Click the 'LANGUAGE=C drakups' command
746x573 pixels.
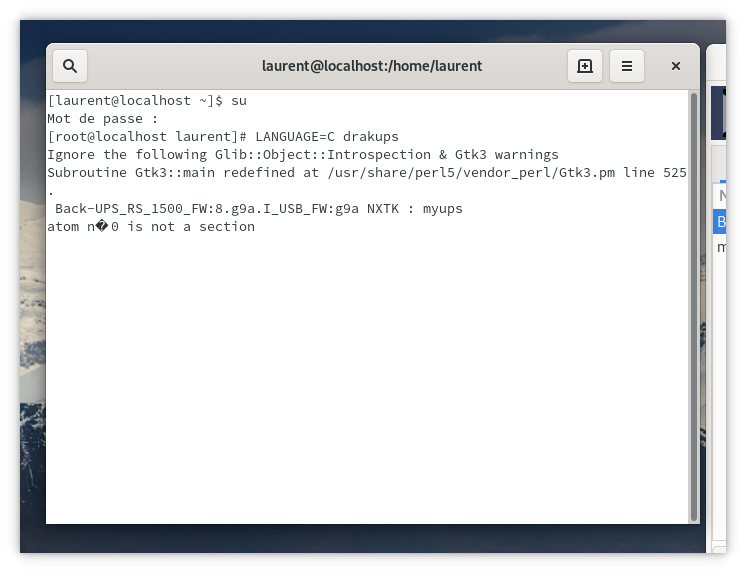(326, 136)
